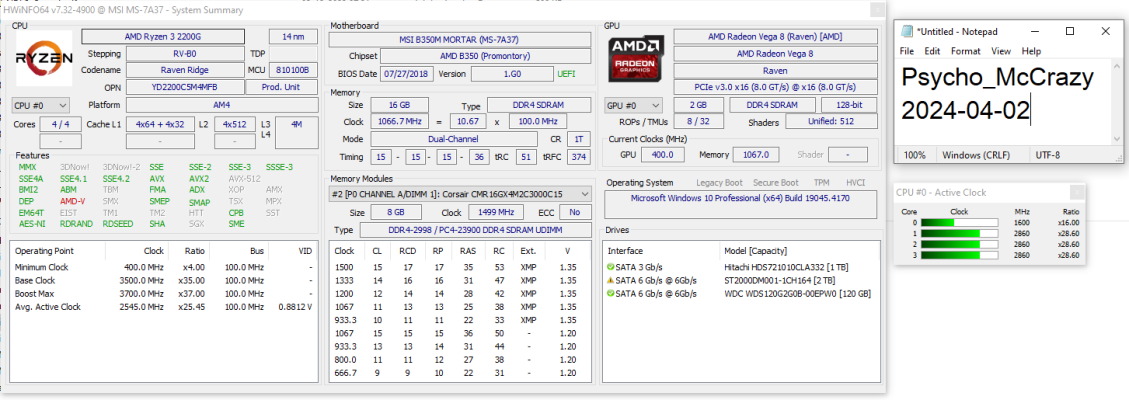Expand the memory module selection dropdown

(x=461, y=194)
